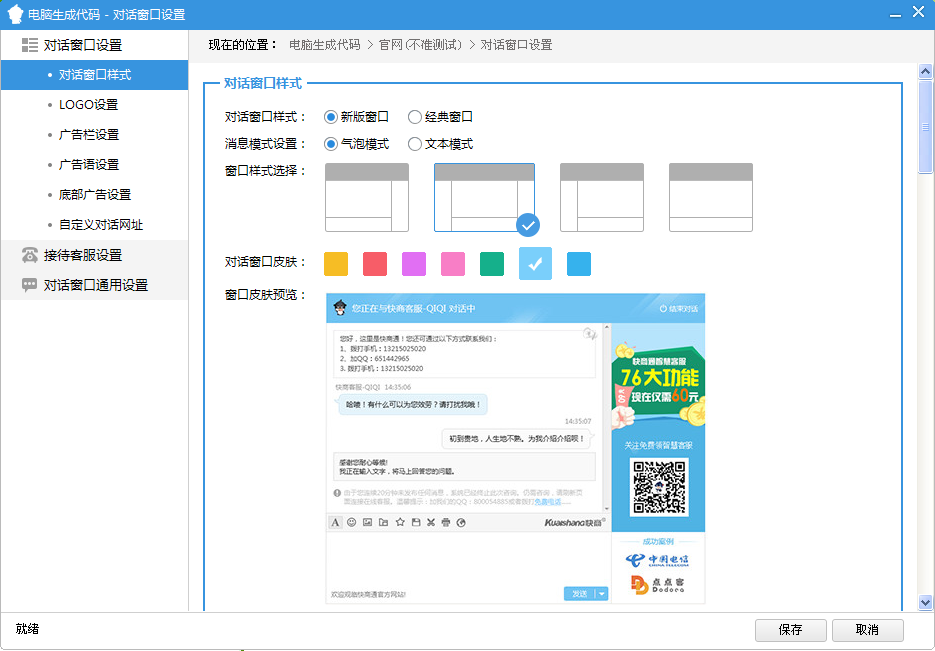Click the emoji smiley icon in preview
935x651 pixels.
pos(352,522)
